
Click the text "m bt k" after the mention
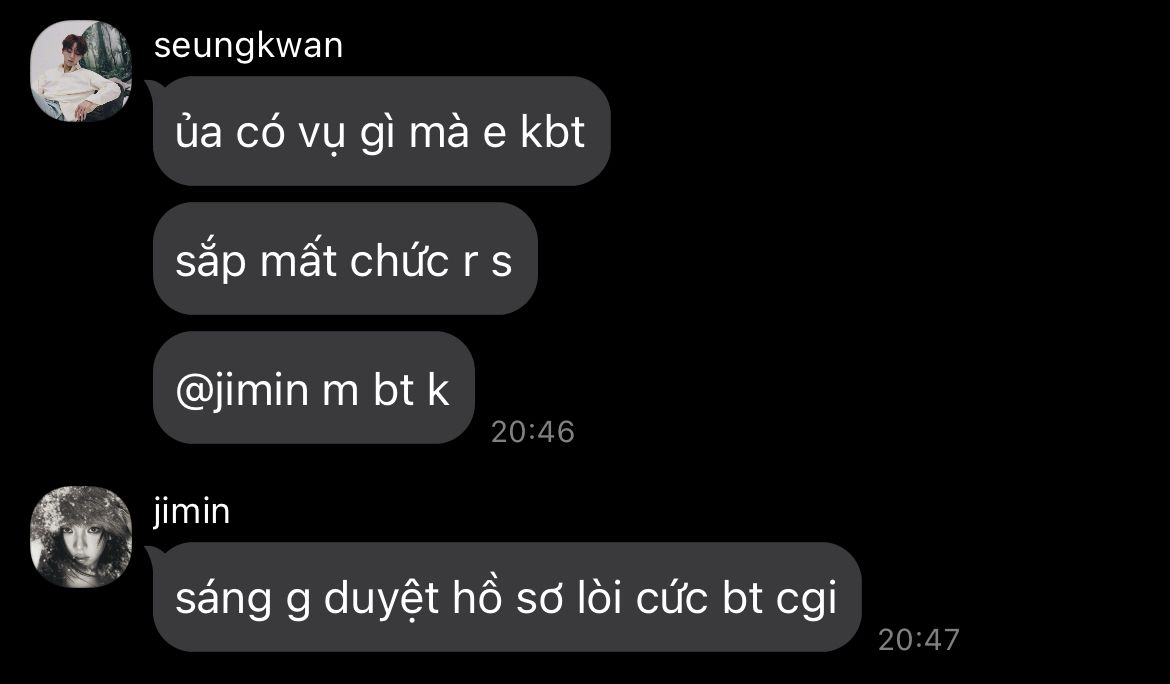pyautogui.click(x=386, y=389)
